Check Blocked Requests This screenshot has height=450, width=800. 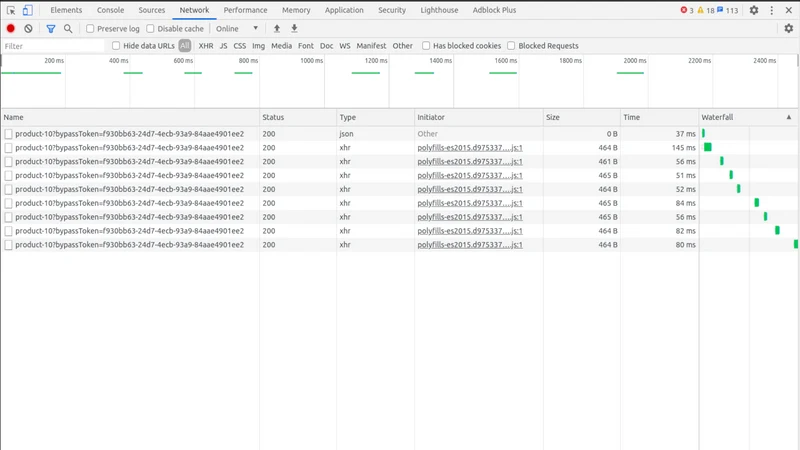click(x=511, y=46)
